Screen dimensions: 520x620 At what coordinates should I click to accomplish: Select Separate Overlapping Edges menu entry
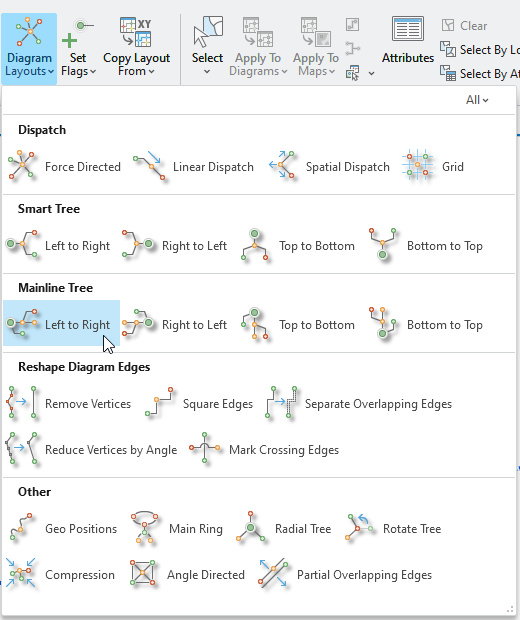pos(359,404)
